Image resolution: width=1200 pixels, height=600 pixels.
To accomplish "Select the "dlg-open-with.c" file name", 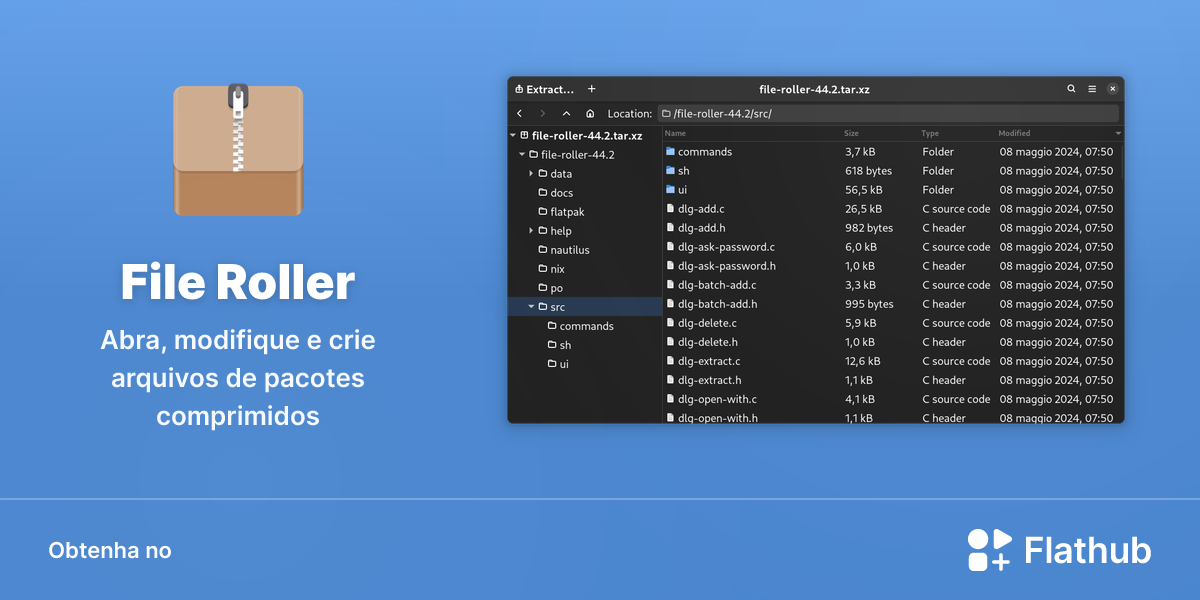I will (717, 399).
